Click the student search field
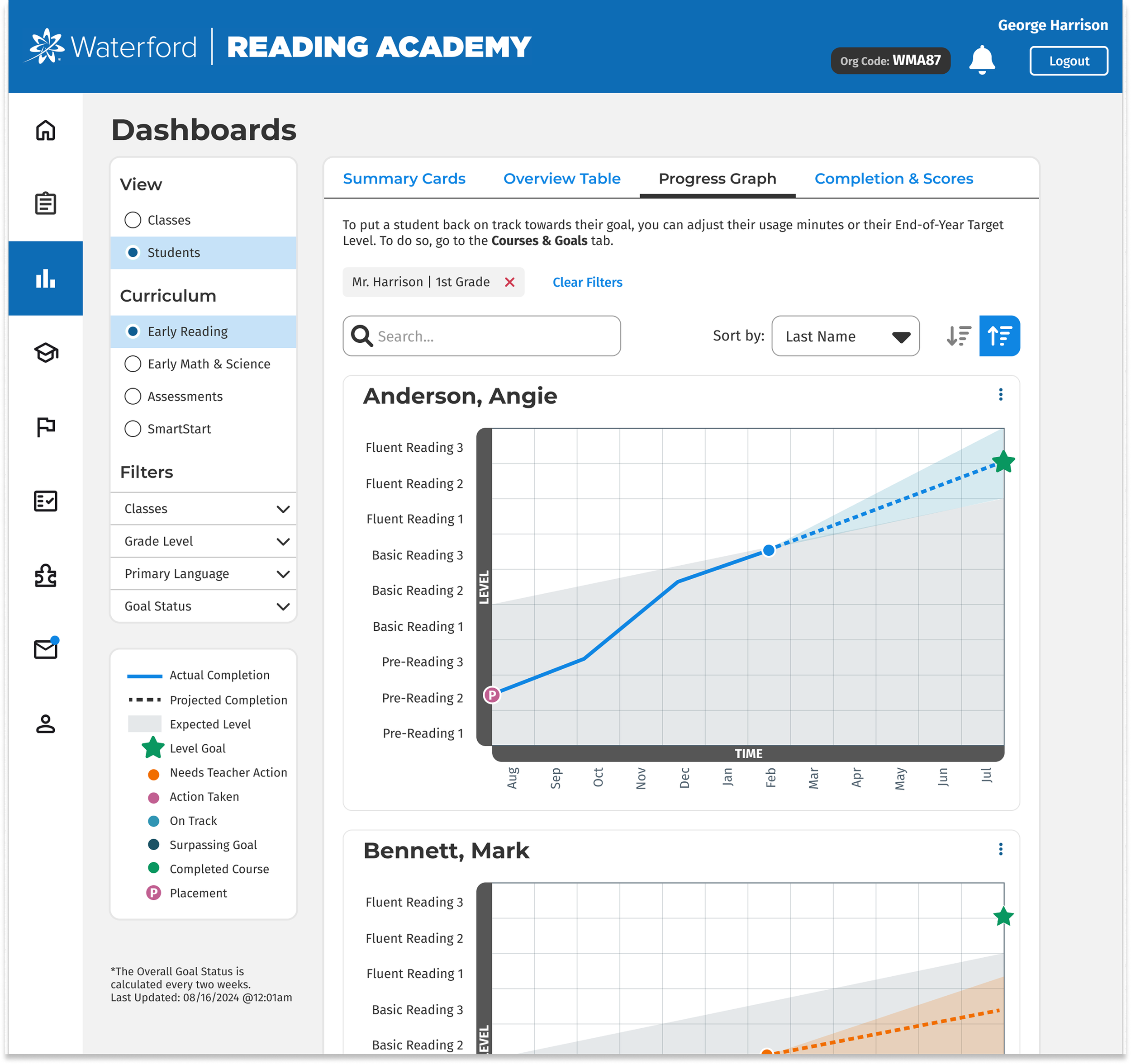This screenshot has height=1064, width=1131. click(489, 336)
